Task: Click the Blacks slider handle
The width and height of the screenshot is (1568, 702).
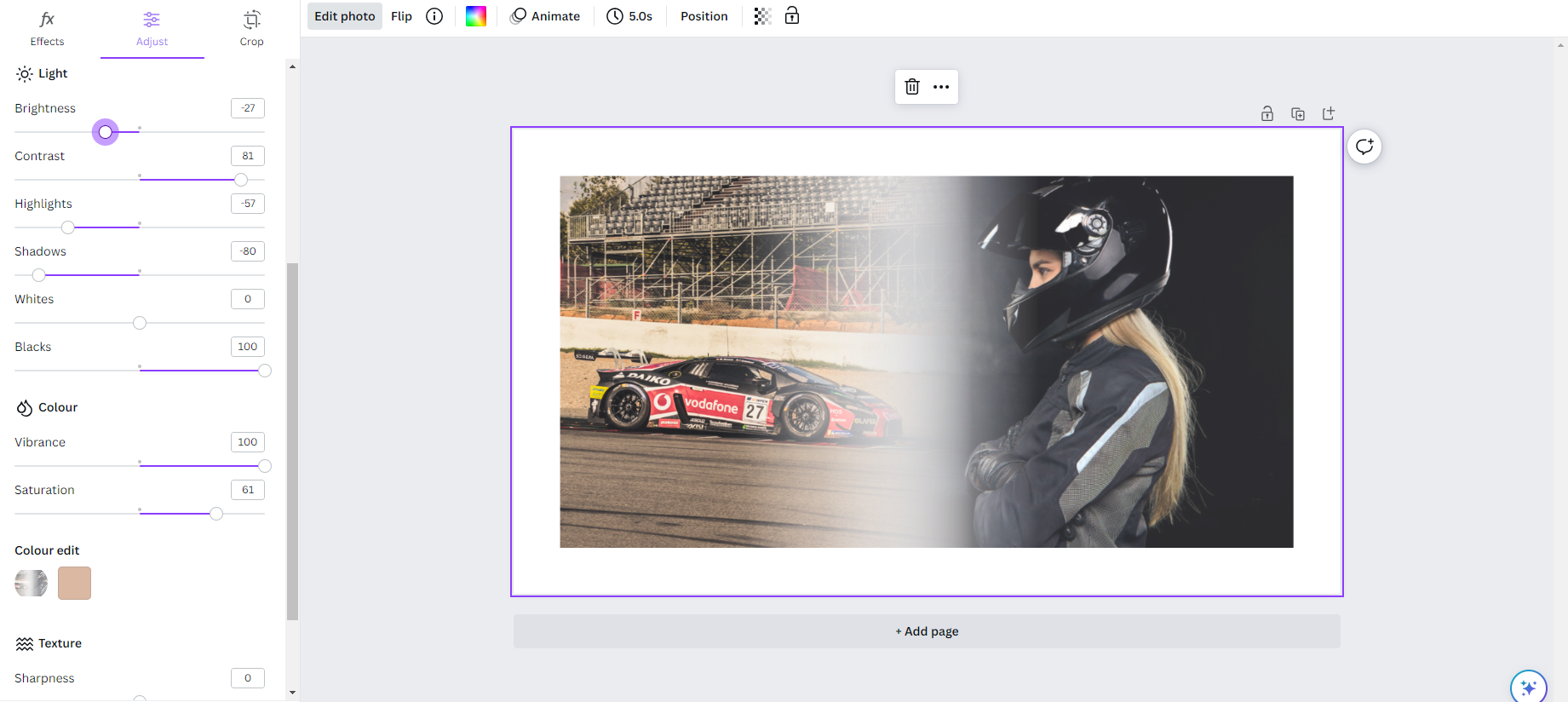Action: pyautogui.click(x=265, y=371)
